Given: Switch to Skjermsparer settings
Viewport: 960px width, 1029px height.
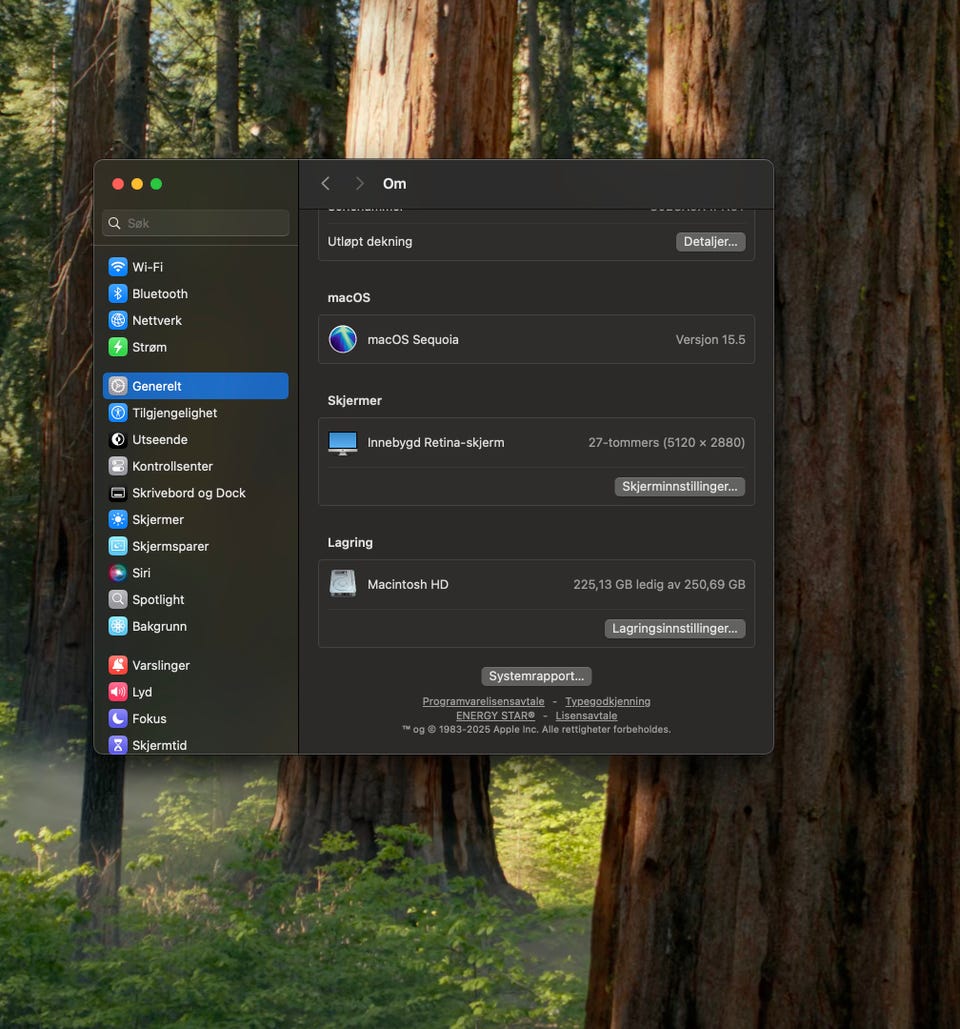Looking at the screenshot, I should 170,546.
